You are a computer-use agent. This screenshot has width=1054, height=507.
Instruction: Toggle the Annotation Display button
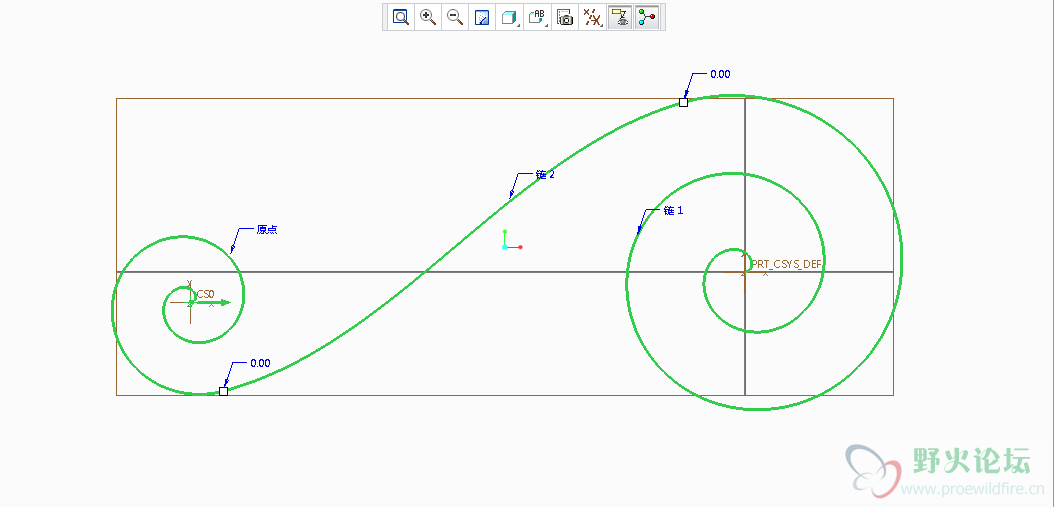click(621, 17)
